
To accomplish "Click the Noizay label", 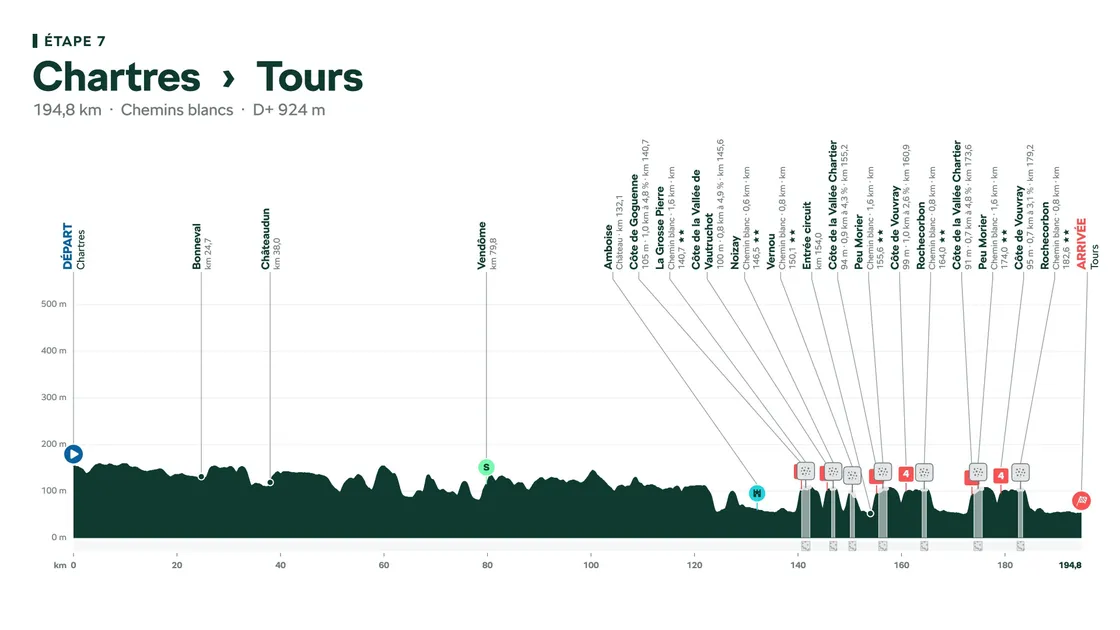I will click(x=745, y=218).
